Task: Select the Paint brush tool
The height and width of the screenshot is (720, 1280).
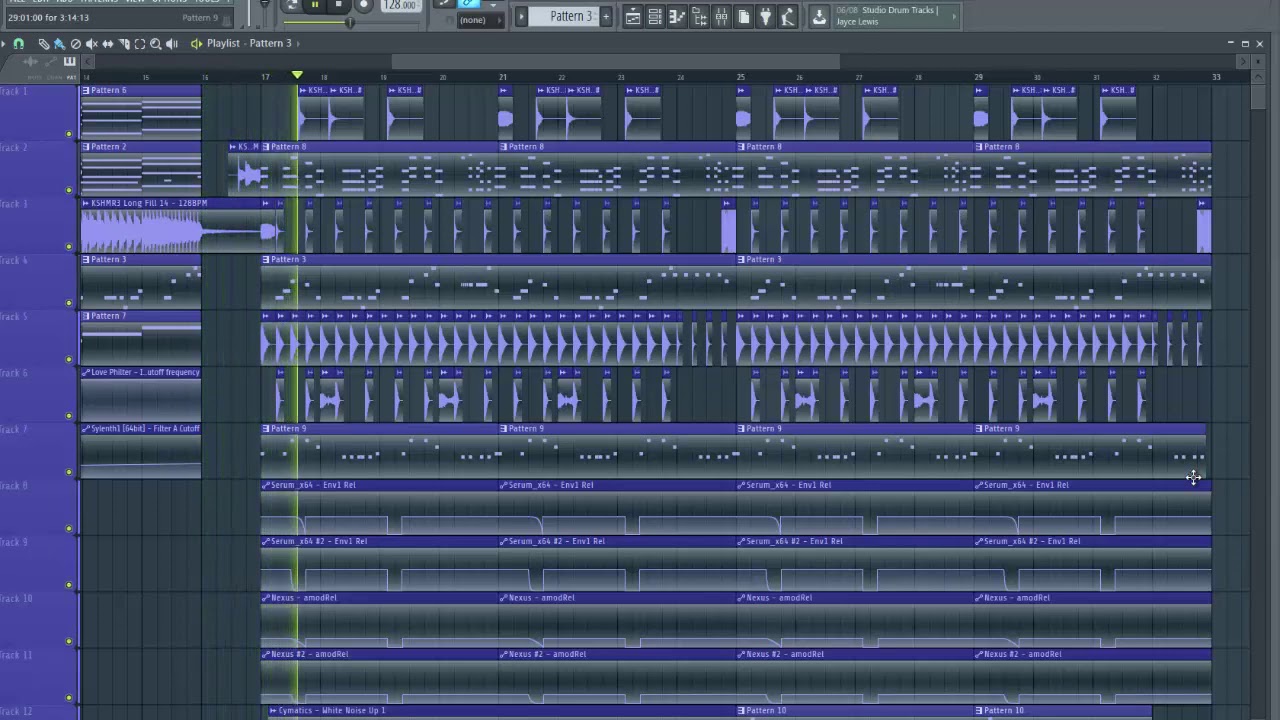Action: click(59, 43)
